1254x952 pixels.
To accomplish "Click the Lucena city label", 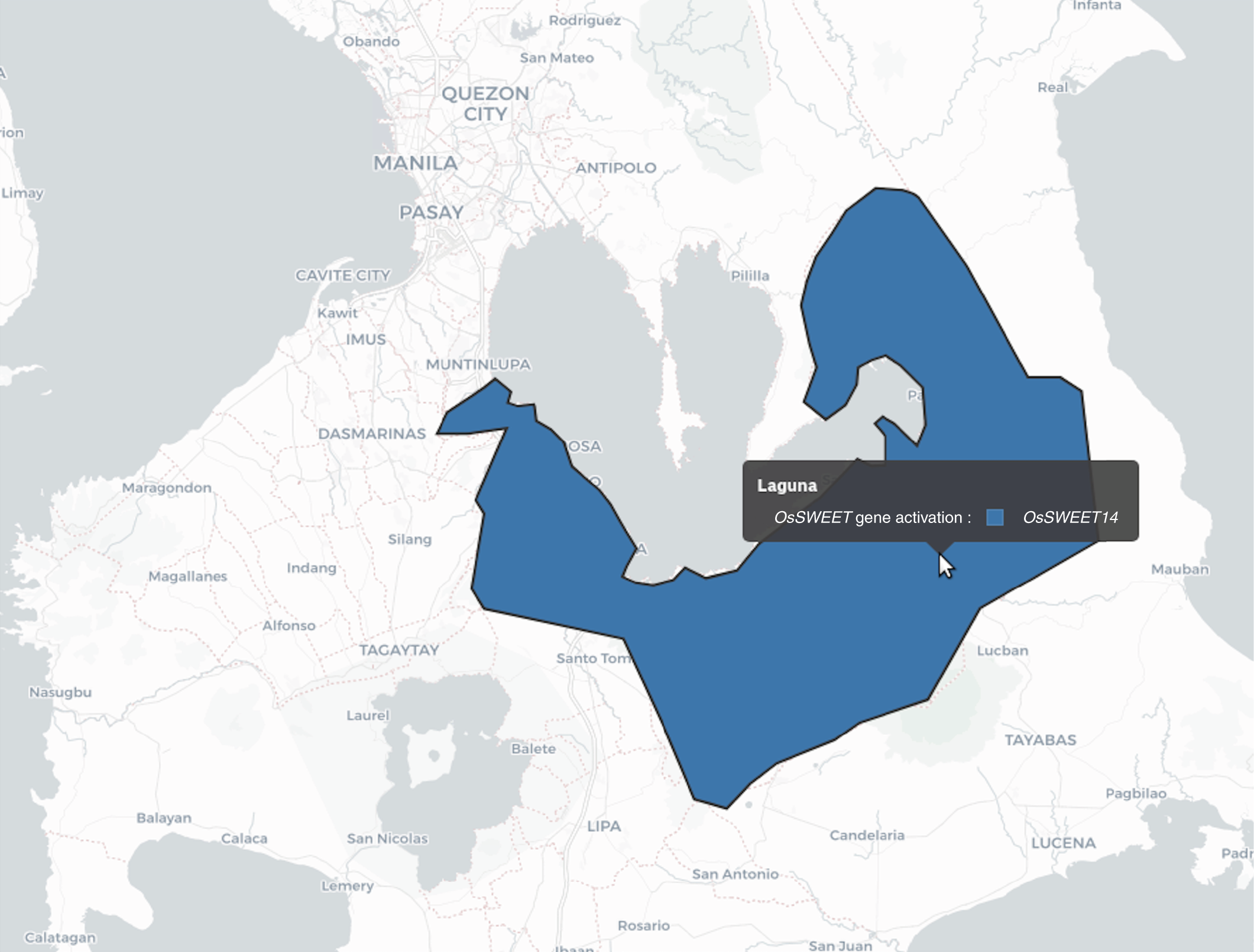I will click(x=1063, y=843).
